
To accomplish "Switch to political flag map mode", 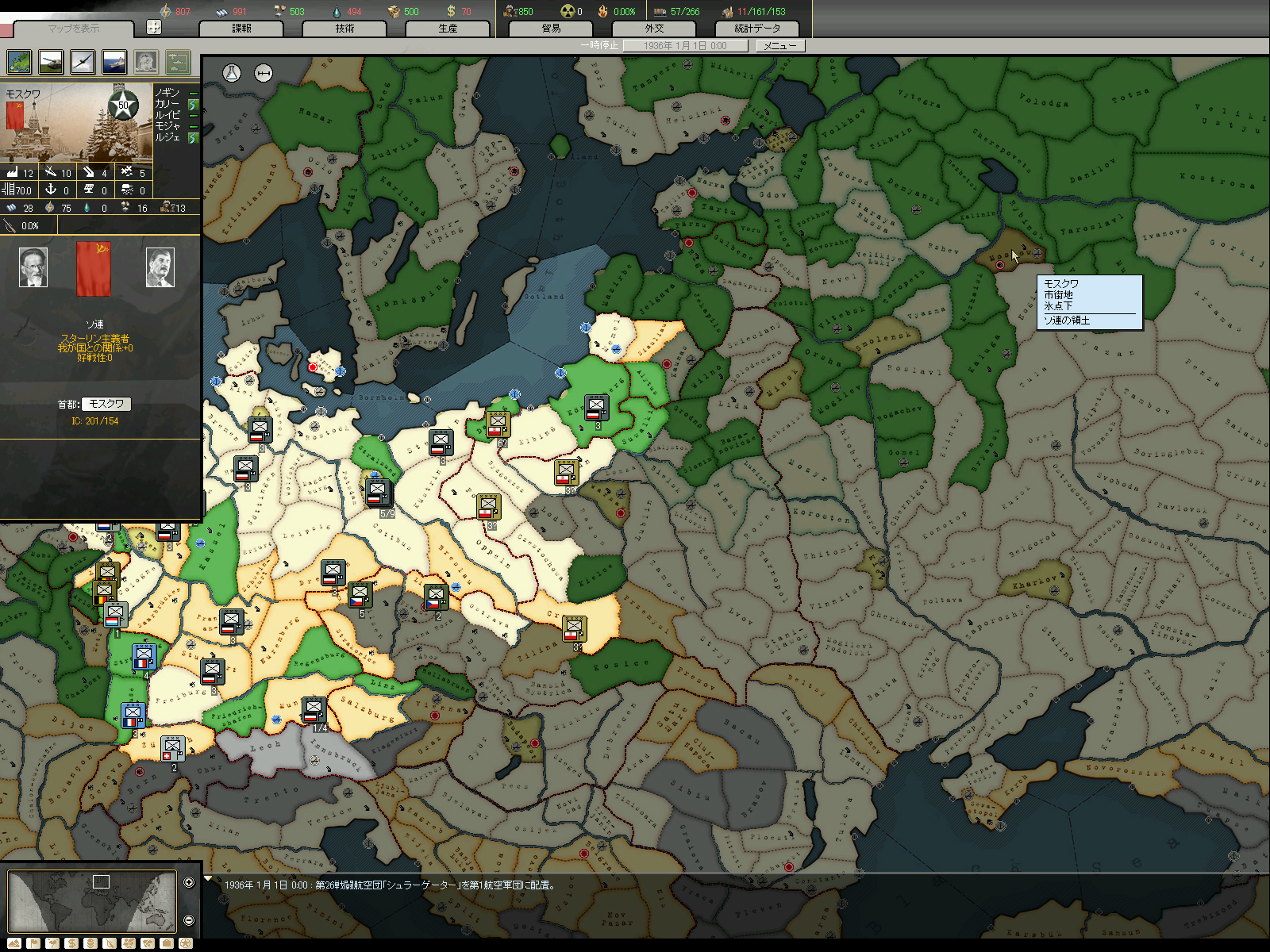I will (33, 943).
